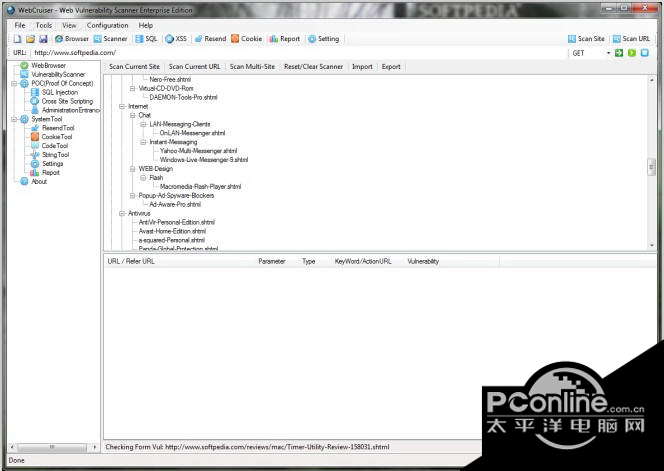Click scroll-up arrow of site tree

click(651, 80)
